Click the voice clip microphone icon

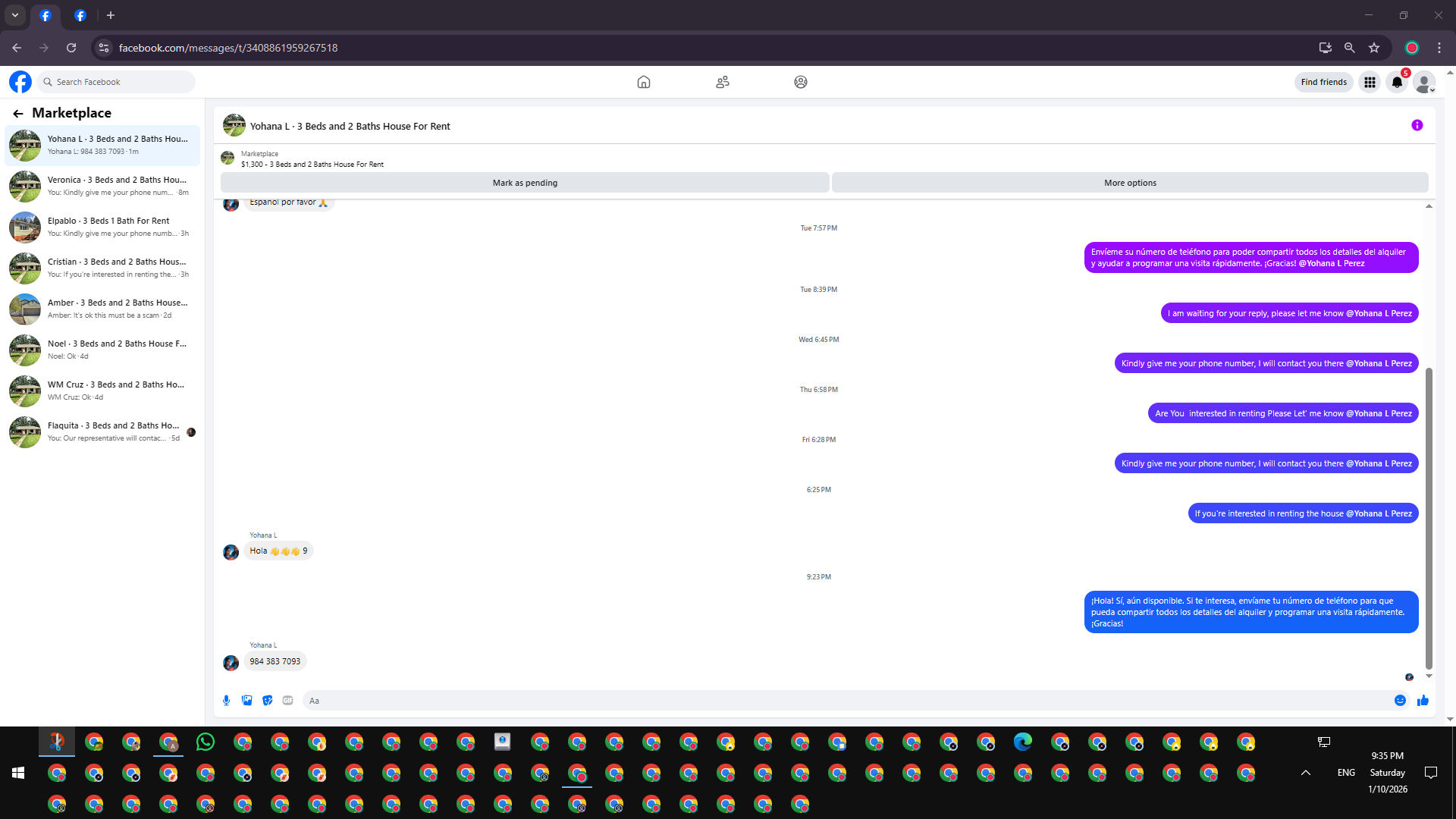(x=226, y=701)
